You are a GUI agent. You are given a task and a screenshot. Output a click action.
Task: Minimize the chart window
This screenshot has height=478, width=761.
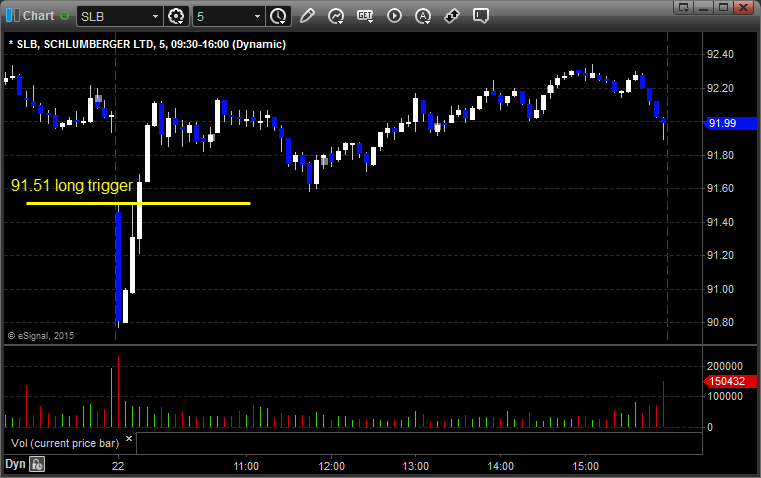pyautogui.click(x=704, y=7)
